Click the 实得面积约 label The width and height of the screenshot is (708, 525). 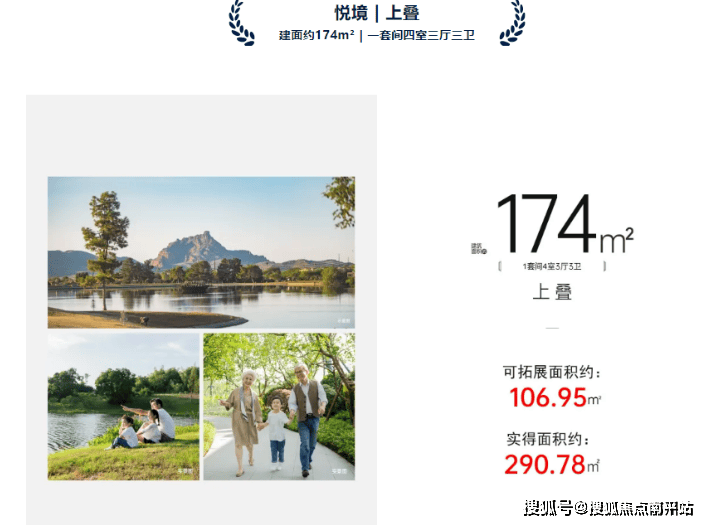tap(548, 439)
